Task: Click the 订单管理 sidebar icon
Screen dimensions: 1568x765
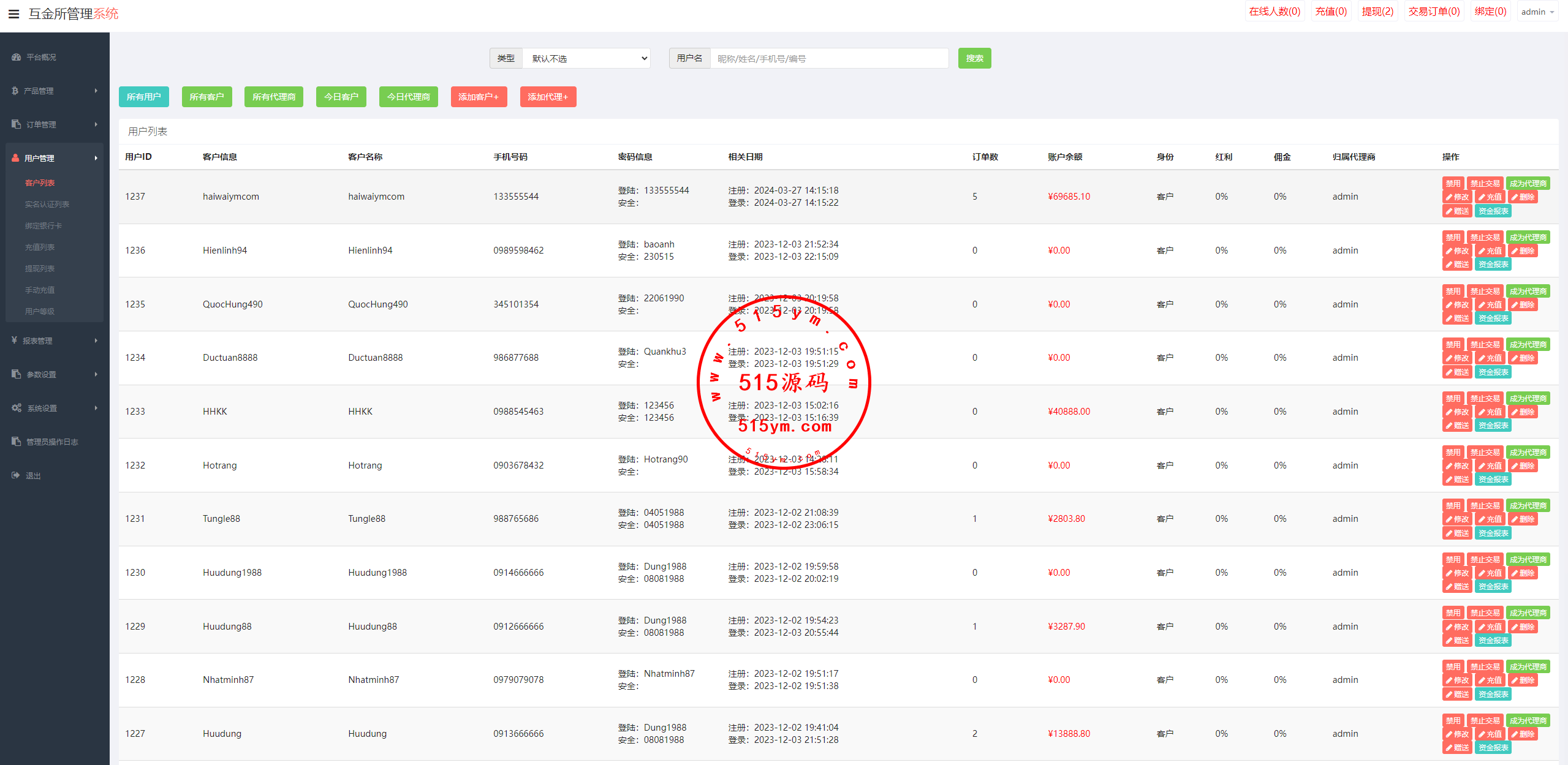Action: (x=17, y=124)
